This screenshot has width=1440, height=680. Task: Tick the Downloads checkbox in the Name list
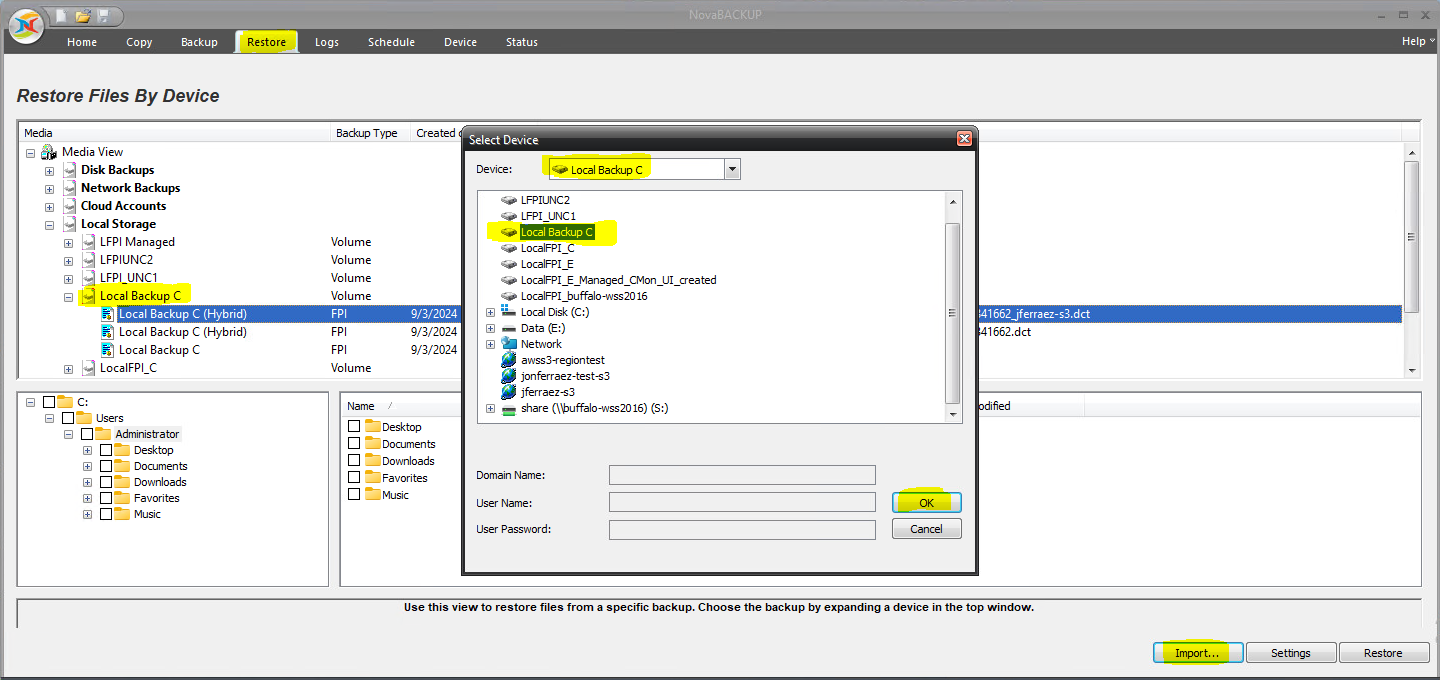tap(354, 461)
